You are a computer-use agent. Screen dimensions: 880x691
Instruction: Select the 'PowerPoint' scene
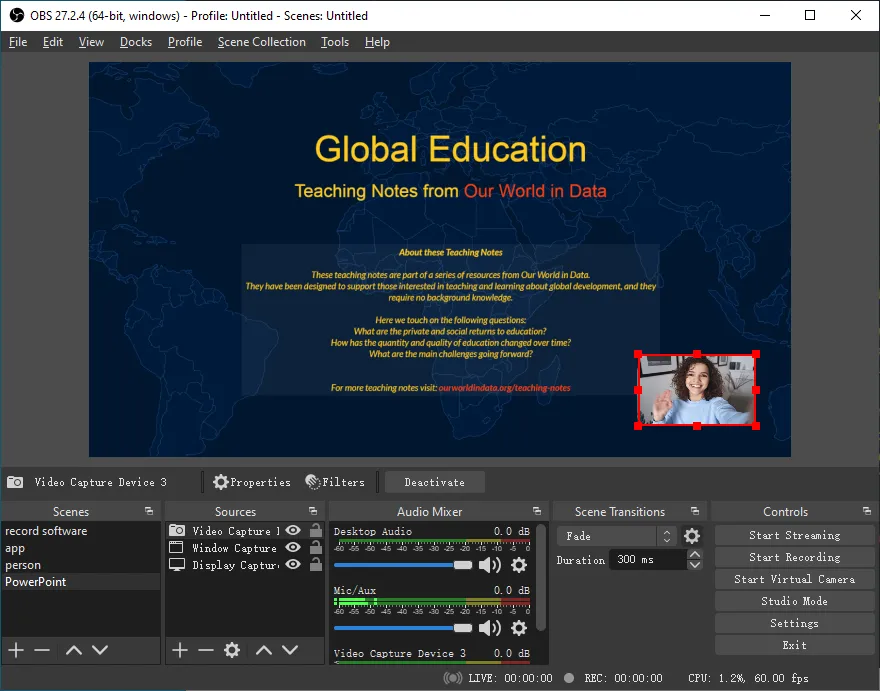(x=81, y=582)
